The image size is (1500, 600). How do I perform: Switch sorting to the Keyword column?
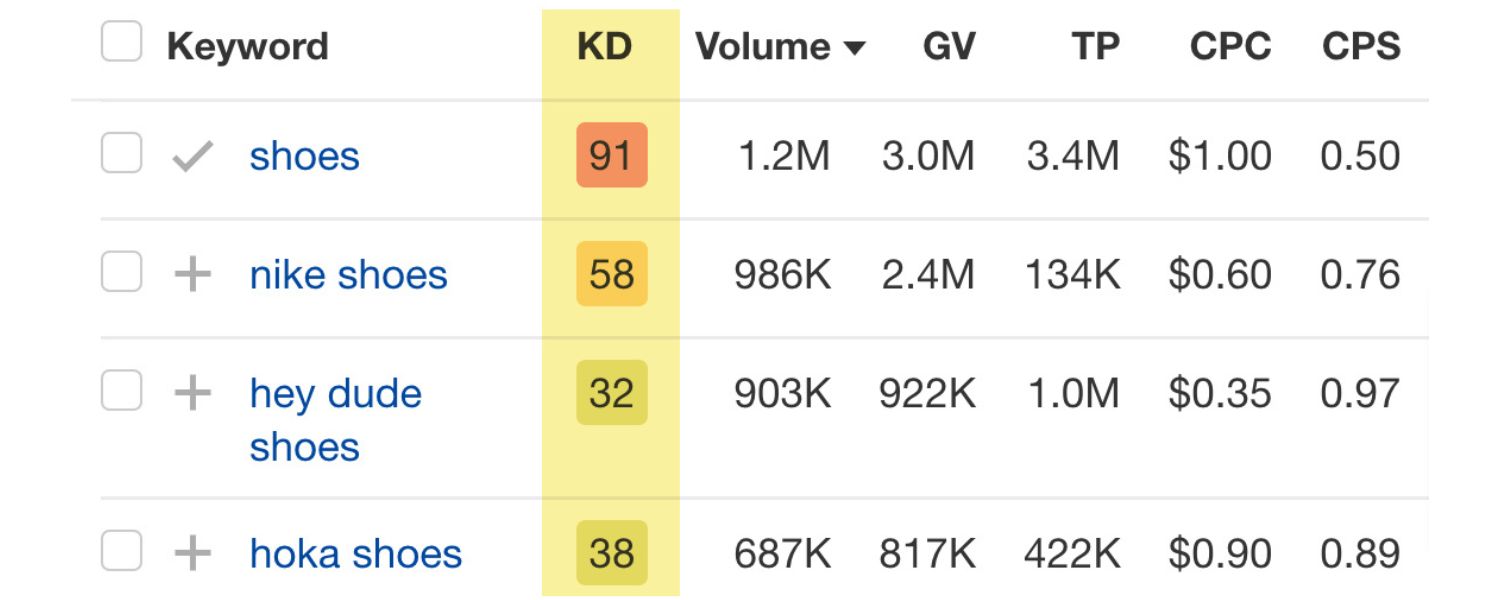(x=249, y=45)
